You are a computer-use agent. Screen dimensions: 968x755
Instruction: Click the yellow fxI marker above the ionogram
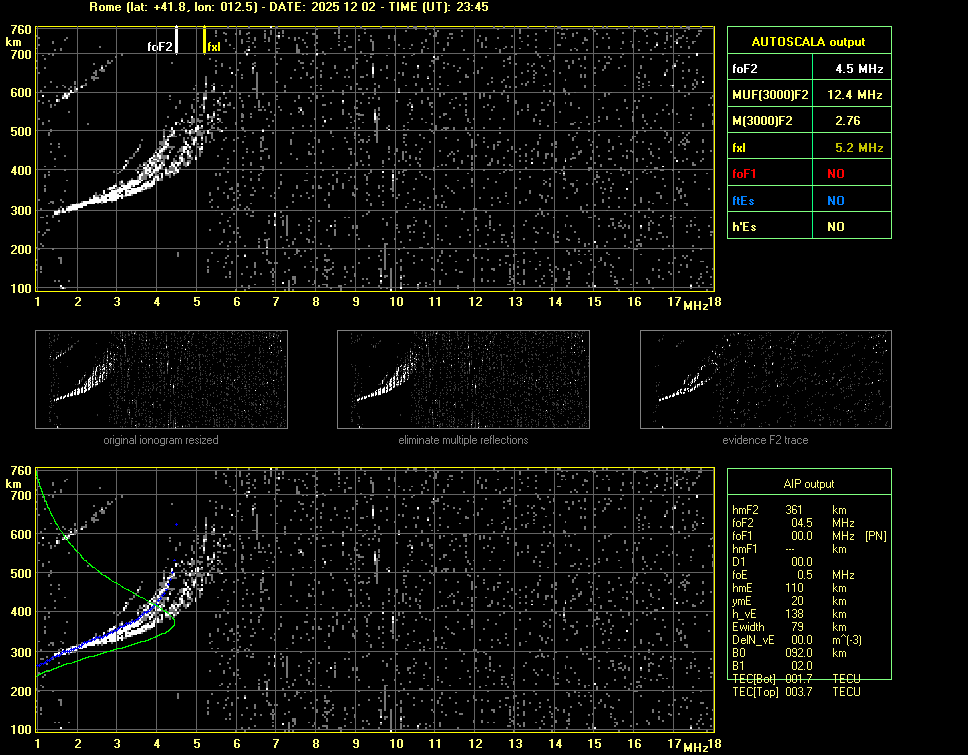[205, 40]
